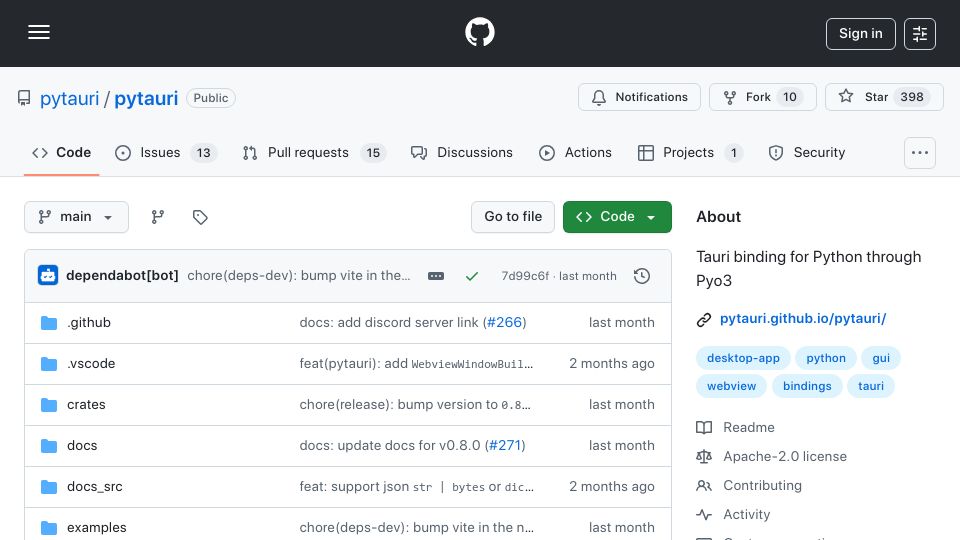Click the star count 398
The image size is (960, 540).
point(912,97)
